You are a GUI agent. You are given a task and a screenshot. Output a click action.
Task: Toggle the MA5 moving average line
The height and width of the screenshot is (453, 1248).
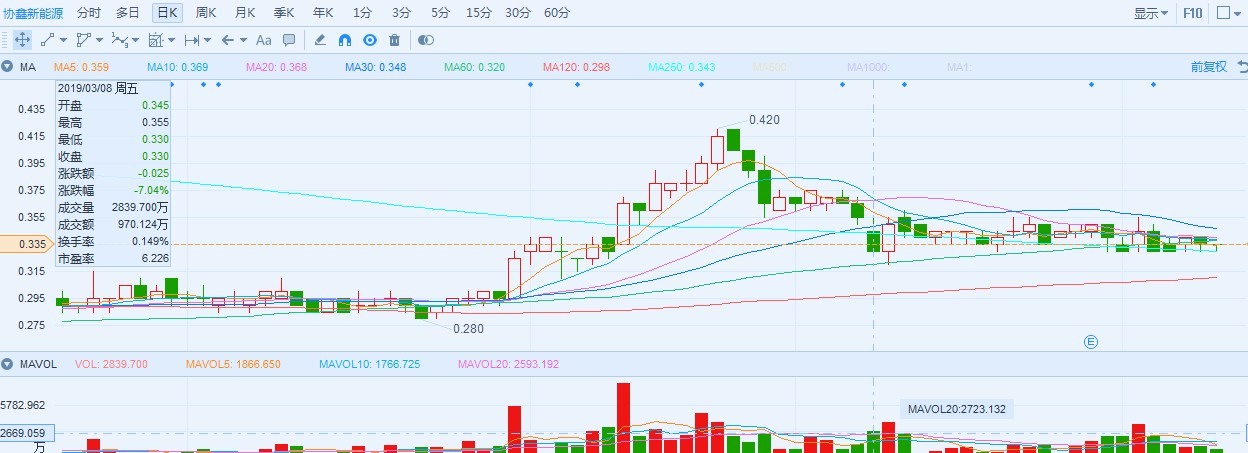point(81,67)
